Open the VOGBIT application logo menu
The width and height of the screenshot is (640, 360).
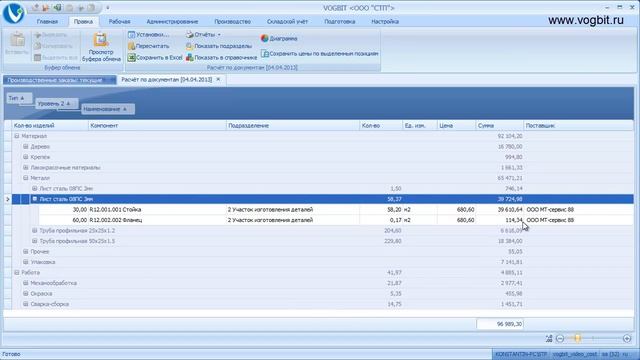[x=14, y=13]
